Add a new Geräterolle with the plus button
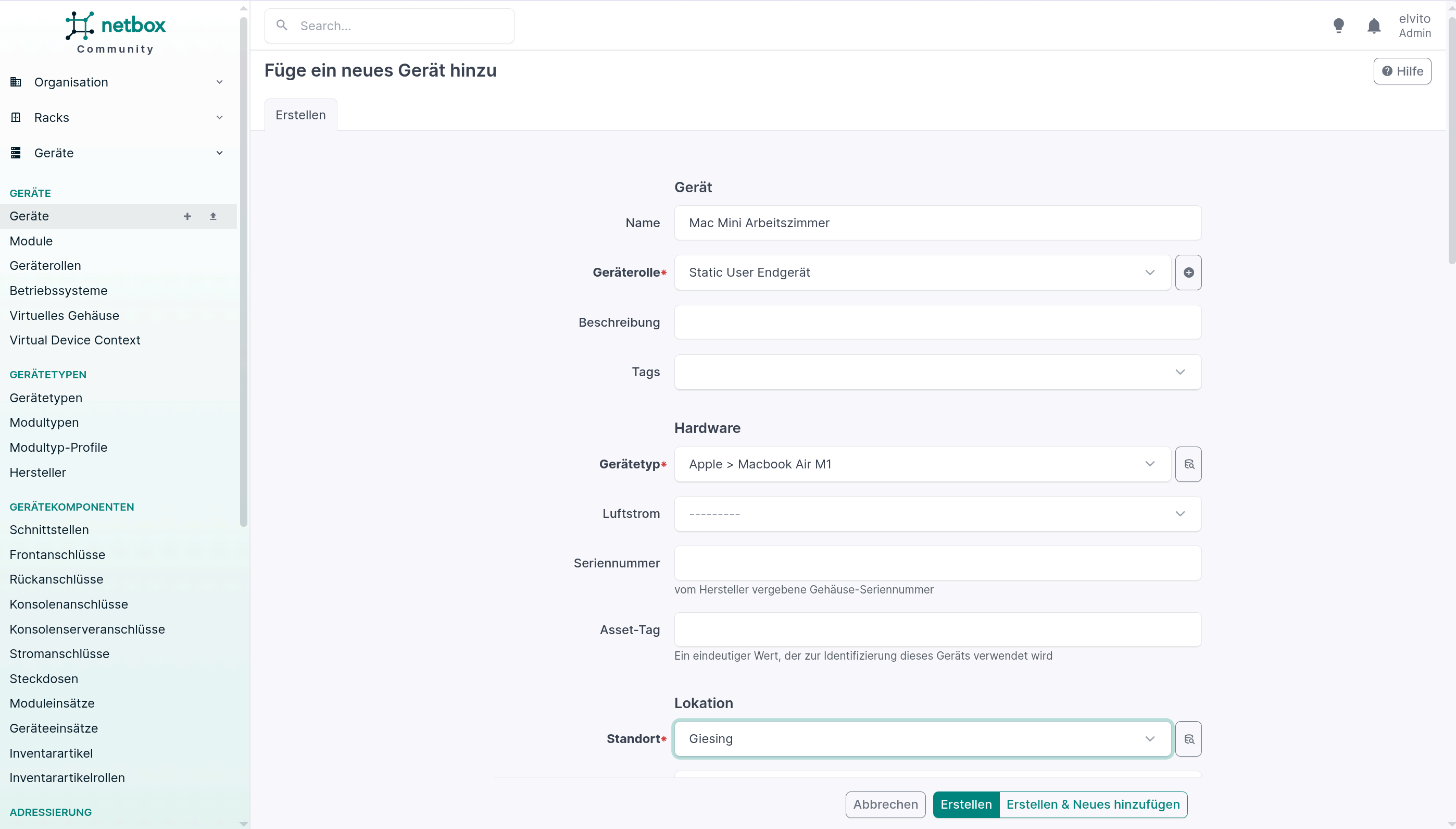1456x829 pixels. [1188, 272]
